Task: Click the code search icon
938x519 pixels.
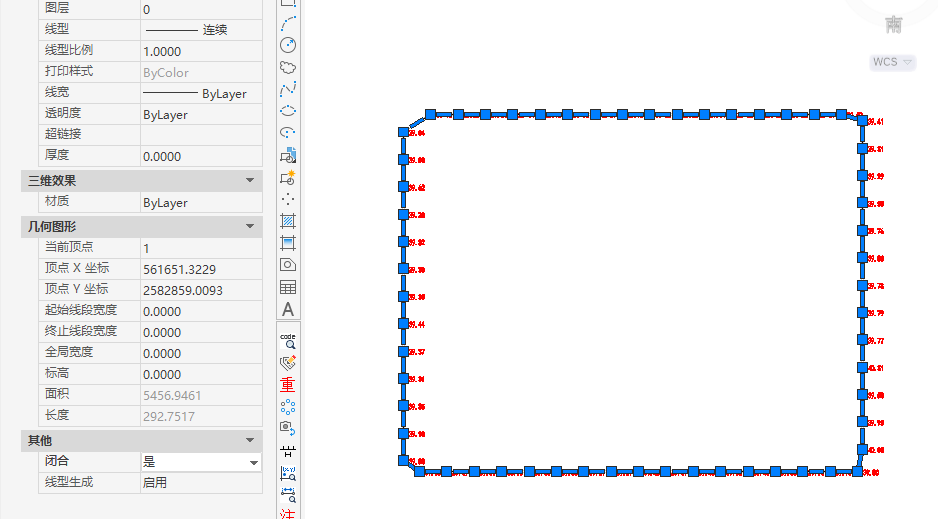Action: (x=288, y=340)
